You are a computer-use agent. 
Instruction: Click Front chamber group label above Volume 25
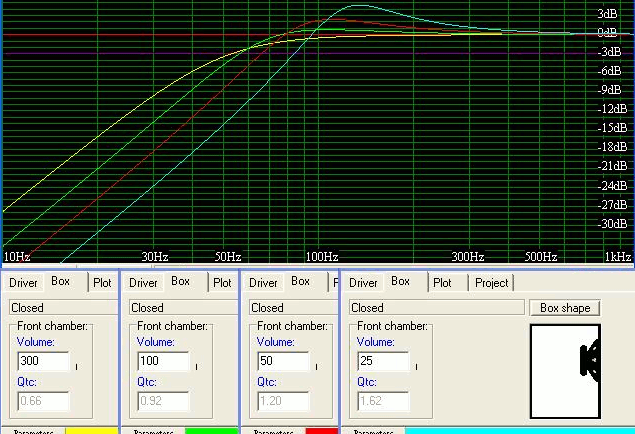pyautogui.click(x=392, y=326)
